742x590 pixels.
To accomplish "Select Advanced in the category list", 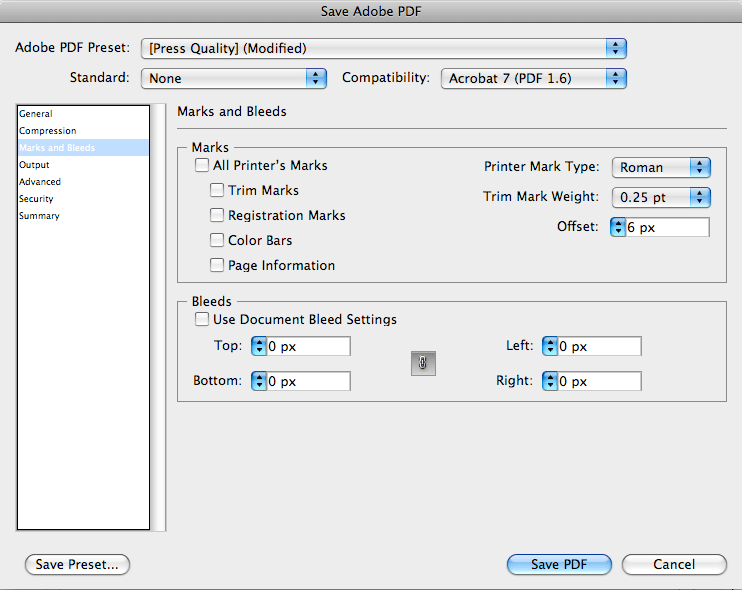I will [83, 182].
